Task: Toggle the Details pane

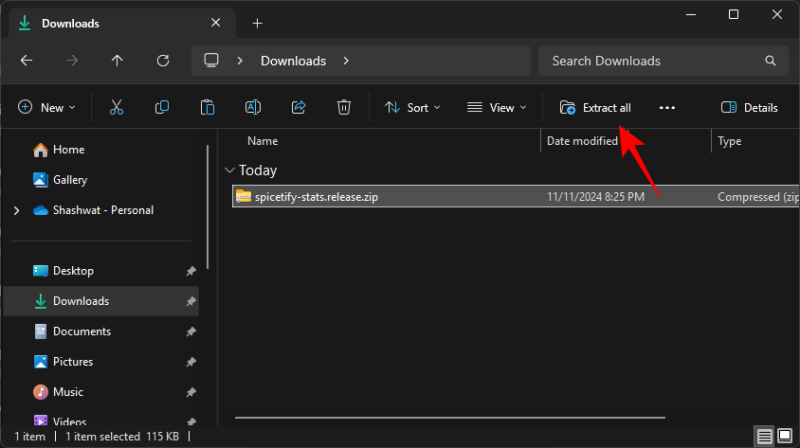Action: [x=749, y=107]
